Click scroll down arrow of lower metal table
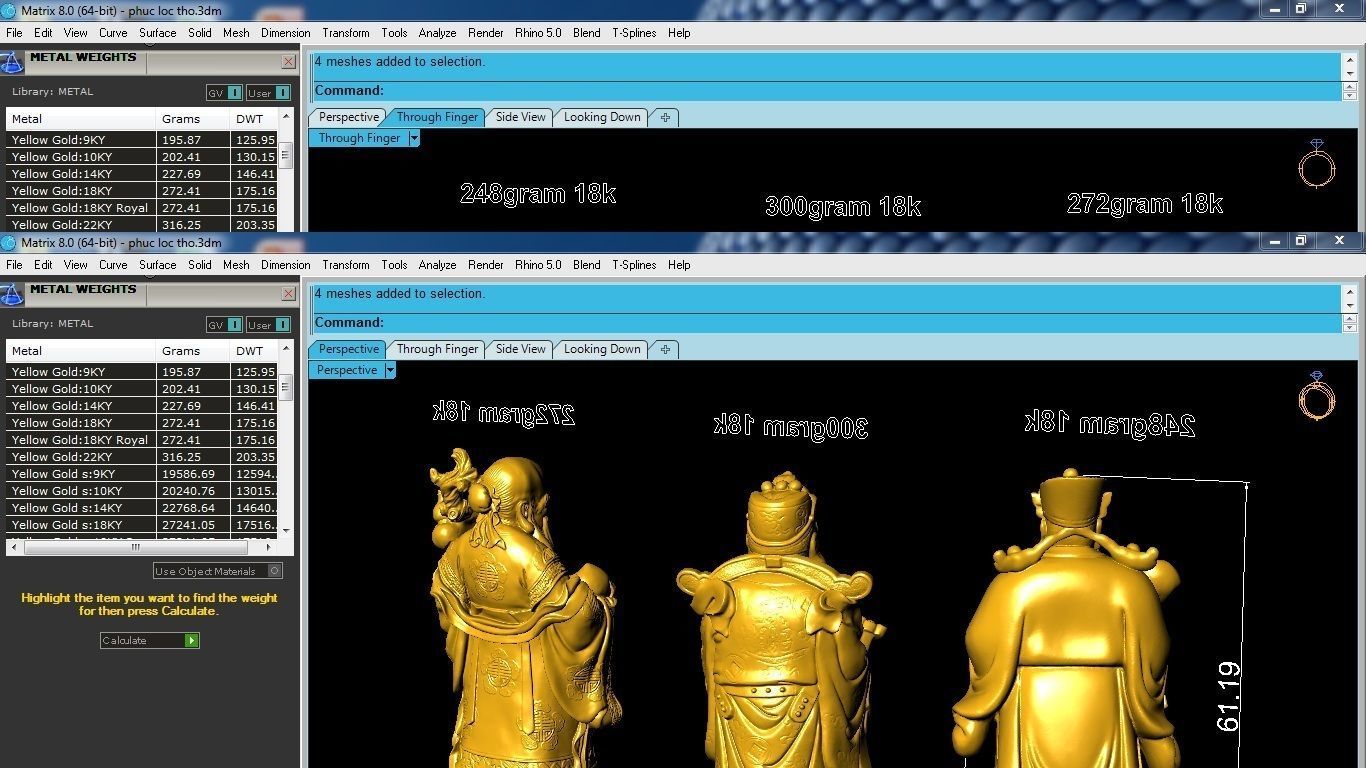This screenshot has height=768, width=1366. tap(286, 531)
